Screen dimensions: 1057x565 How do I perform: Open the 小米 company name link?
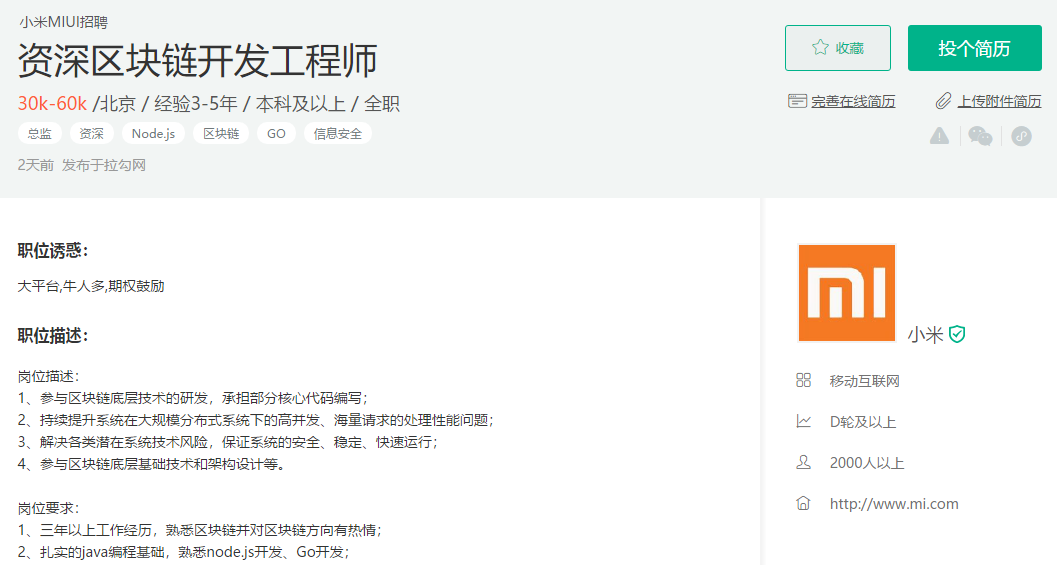[x=925, y=334]
